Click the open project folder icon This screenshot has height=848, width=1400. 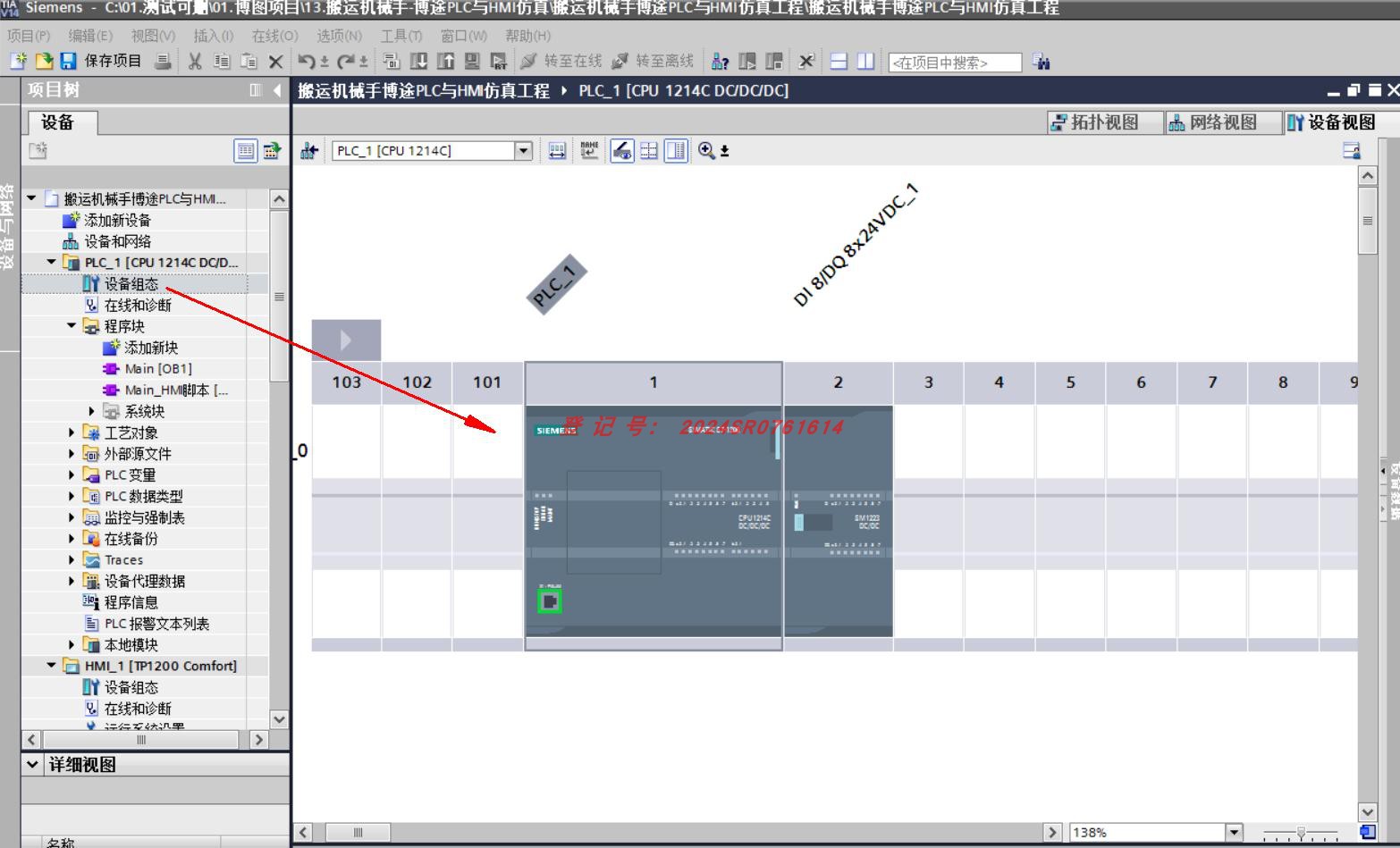(44, 61)
